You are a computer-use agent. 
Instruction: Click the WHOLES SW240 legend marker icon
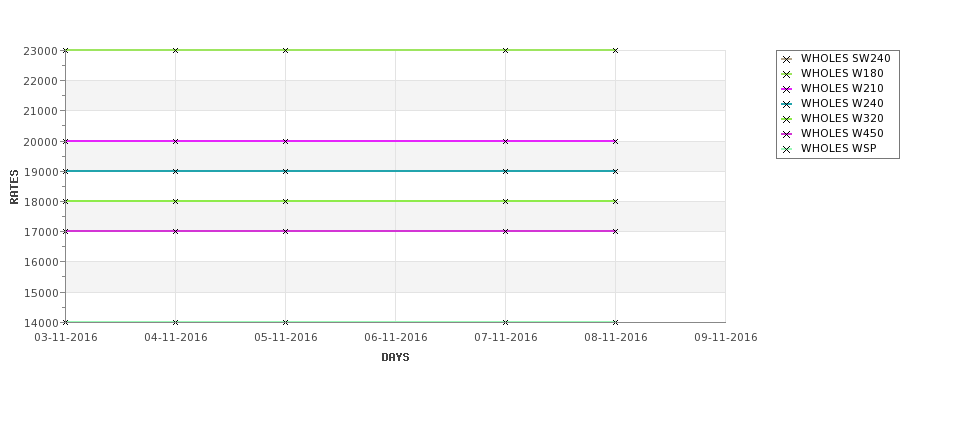(787, 59)
